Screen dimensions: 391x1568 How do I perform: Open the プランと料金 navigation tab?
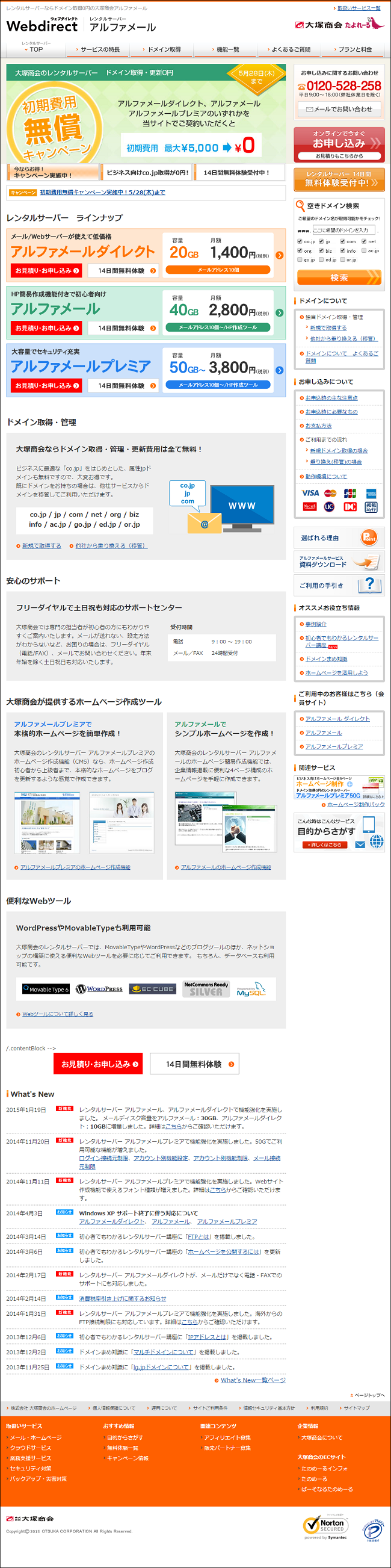point(354,49)
